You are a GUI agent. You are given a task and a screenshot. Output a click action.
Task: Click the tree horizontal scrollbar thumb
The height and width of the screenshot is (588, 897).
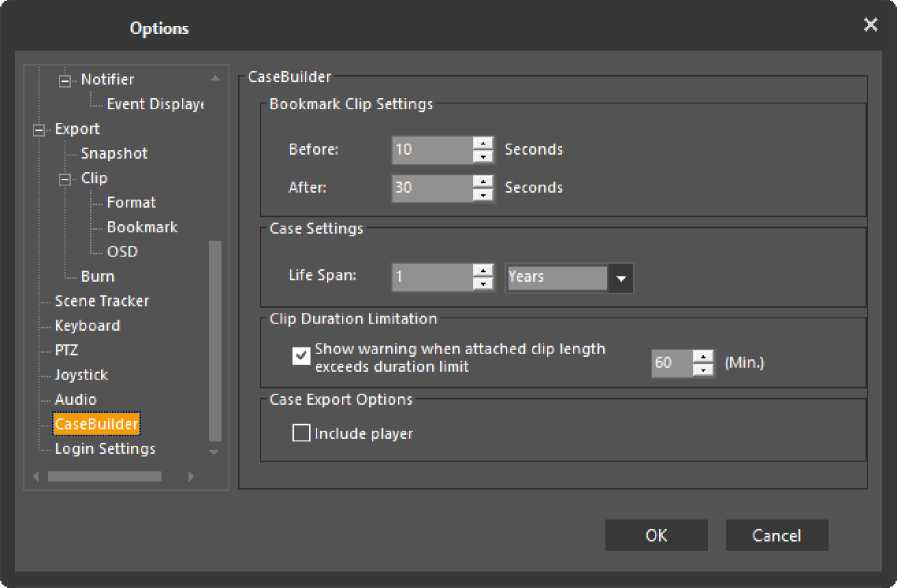pyautogui.click(x=104, y=477)
